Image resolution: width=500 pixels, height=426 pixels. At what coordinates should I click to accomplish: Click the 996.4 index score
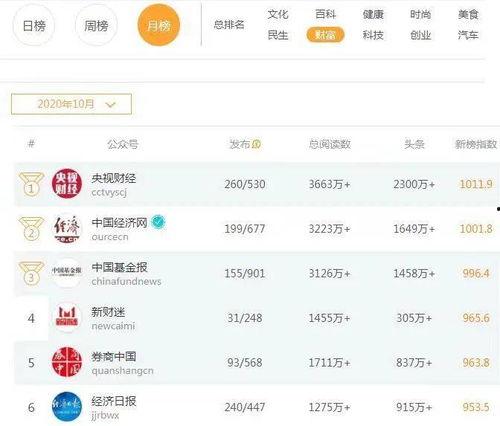click(476, 273)
